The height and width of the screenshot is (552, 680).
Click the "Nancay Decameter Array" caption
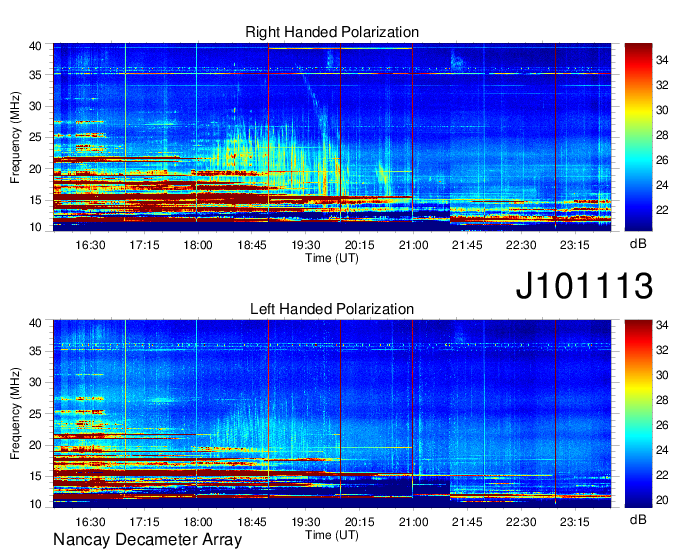pos(147,540)
